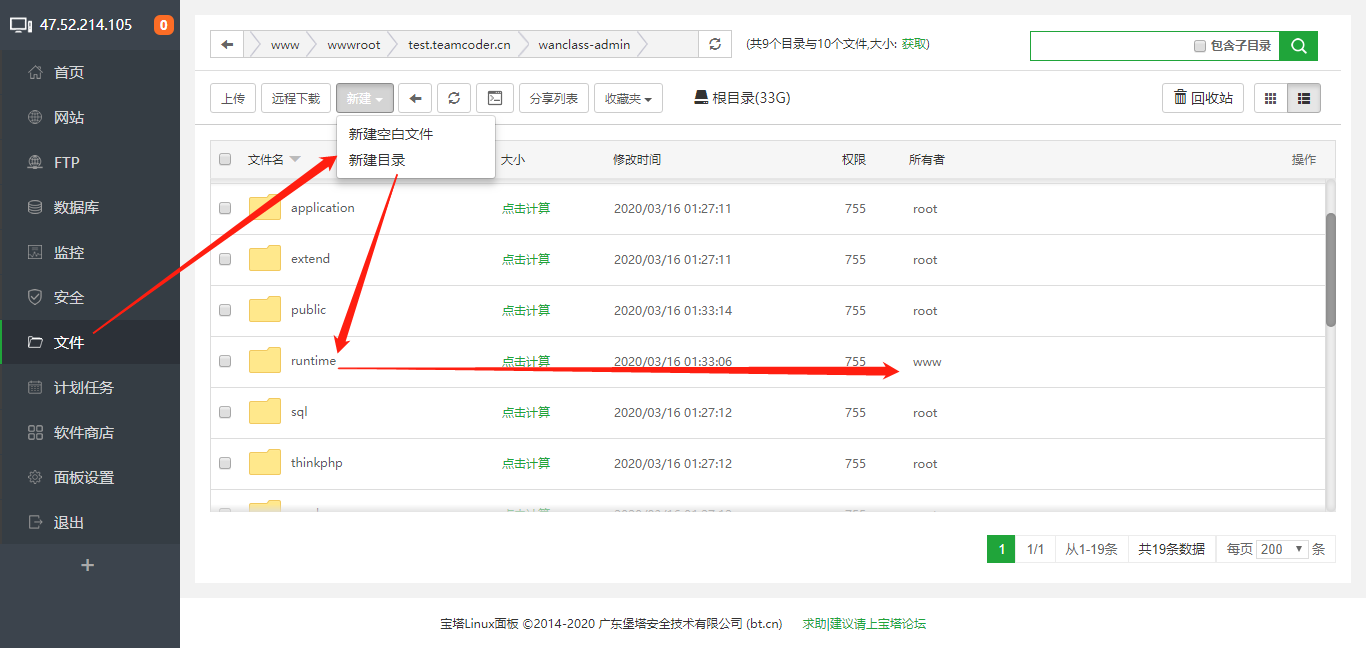Open the 新建 dropdown menu
Viewport: 1366px width, 648px height.
pos(364,97)
